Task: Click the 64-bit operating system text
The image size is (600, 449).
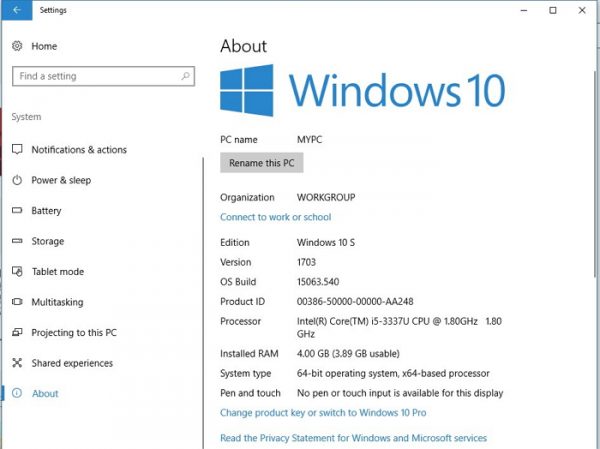Action: click(x=393, y=373)
